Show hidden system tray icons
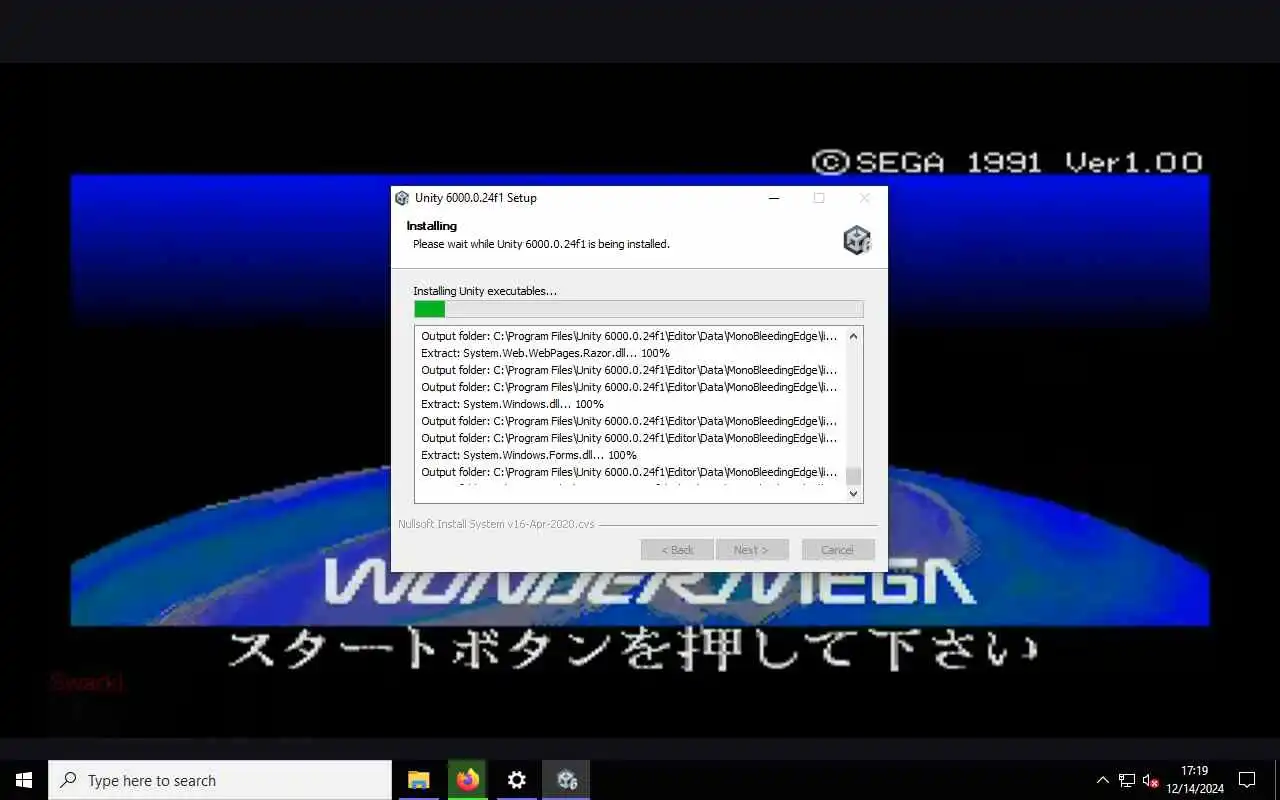Screen dimensions: 1280x800 click(1102, 780)
